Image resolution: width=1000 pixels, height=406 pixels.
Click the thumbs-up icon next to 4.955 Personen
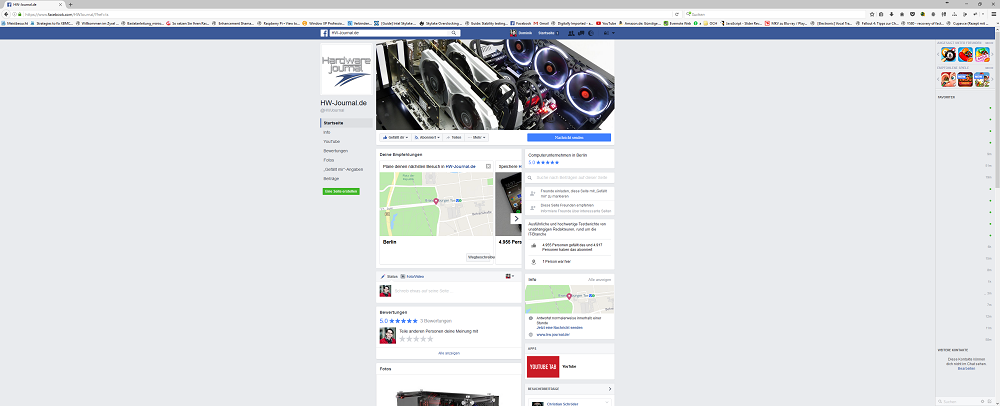point(533,245)
